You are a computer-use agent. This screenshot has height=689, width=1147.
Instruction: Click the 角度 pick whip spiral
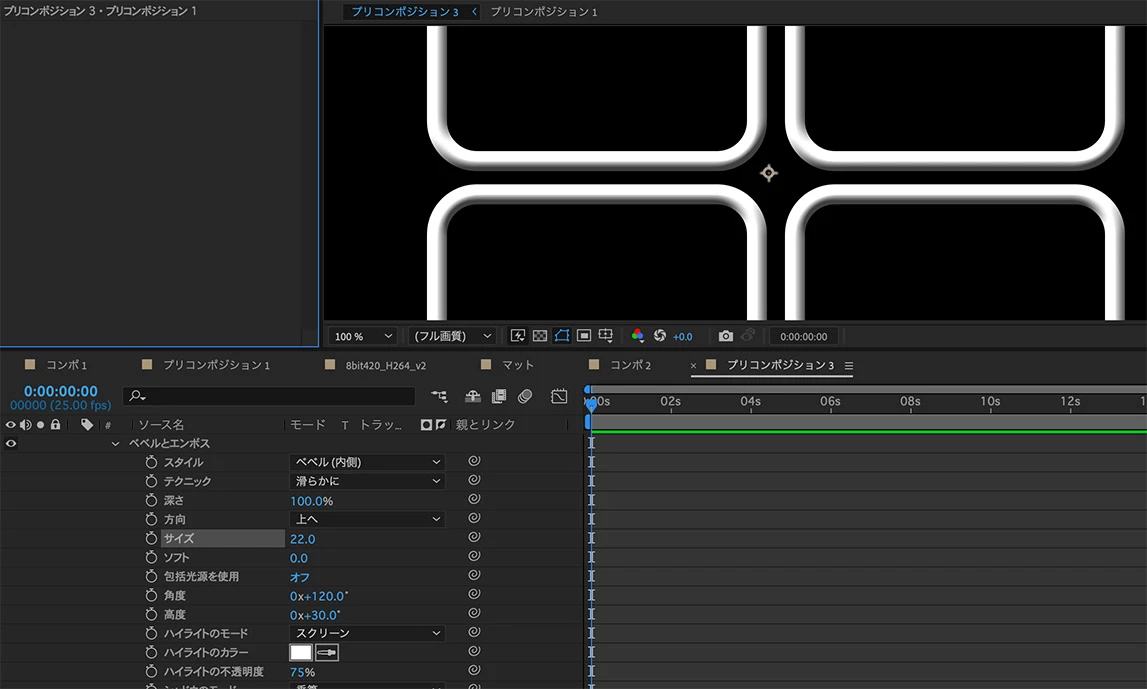tap(474, 594)
